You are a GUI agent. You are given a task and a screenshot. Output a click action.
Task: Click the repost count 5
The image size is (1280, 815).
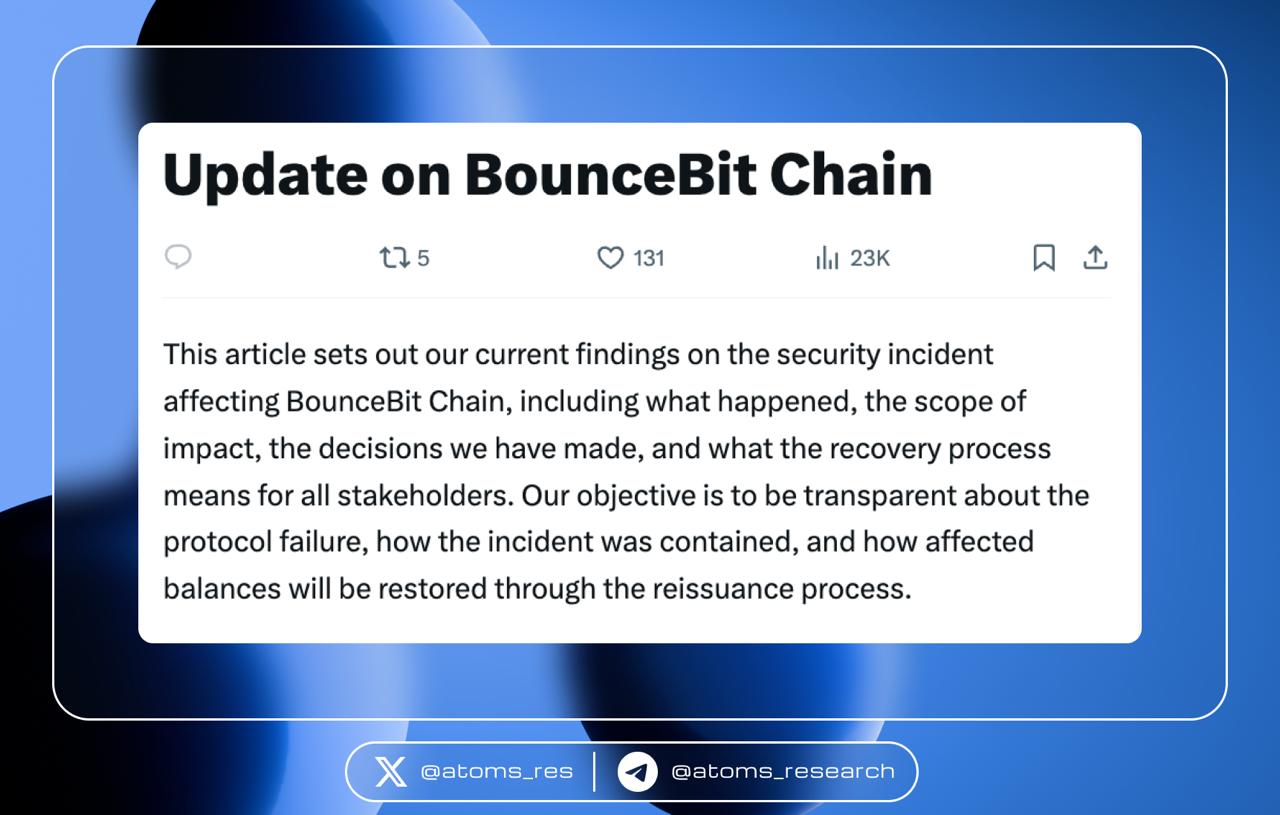click(423, 258)
